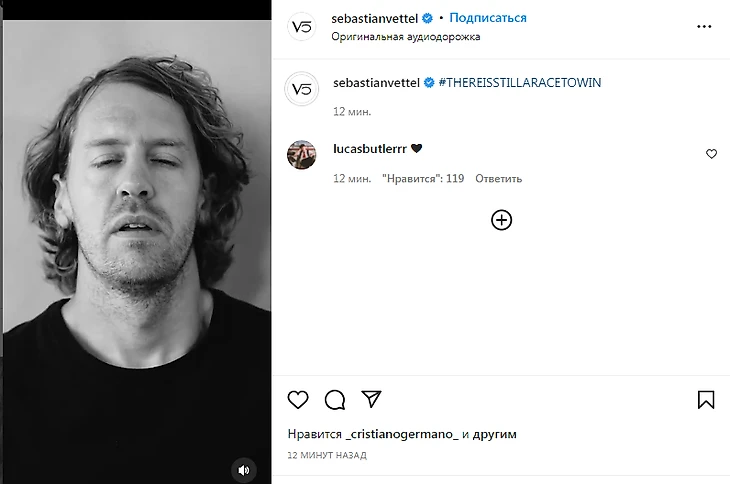Open #THEREISSTILLARACETOWIN hashtag link

click(520, 82)
